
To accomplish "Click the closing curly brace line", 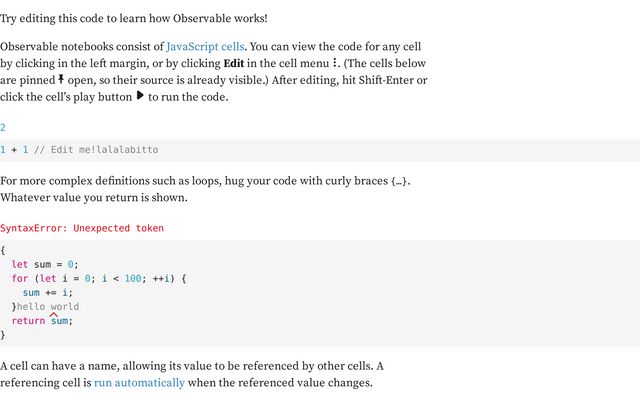I will (3, 335).
